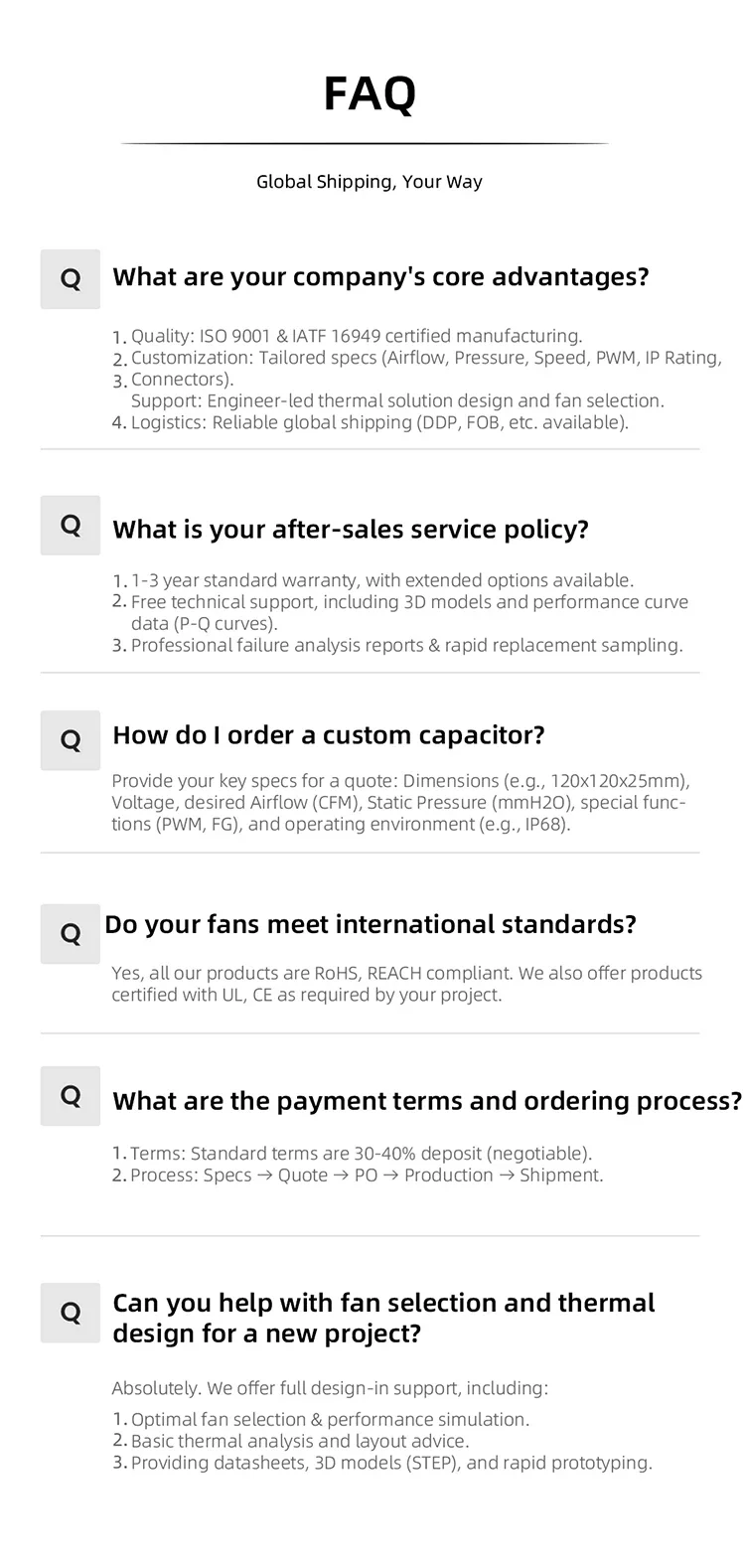This screenshot has height=1568, width=745.
Task: Expand "What is your after-sales service policy?"
Action: click(x=351, y=530)
